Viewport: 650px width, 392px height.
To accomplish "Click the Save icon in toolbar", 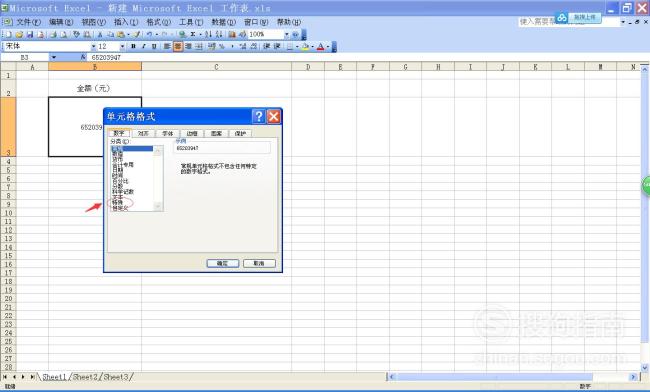I will pos(30,34).
